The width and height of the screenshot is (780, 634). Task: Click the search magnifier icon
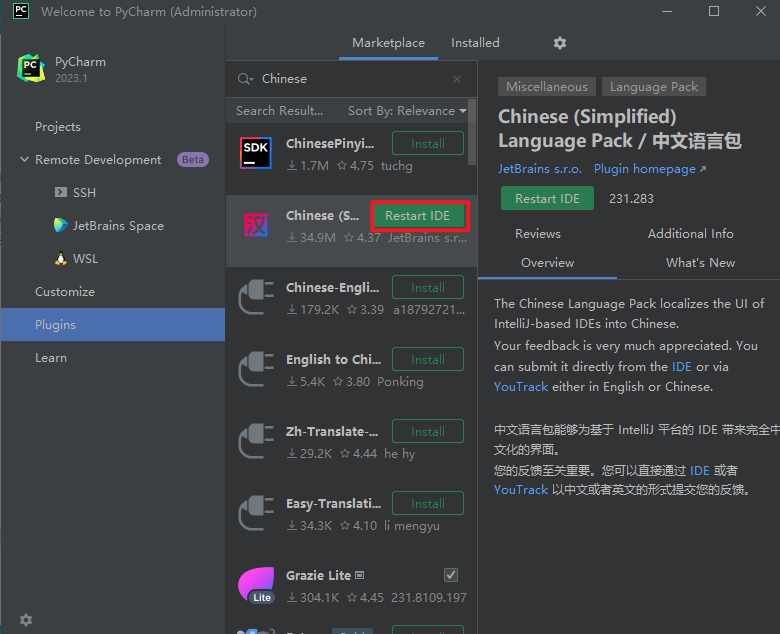[243, 79]
